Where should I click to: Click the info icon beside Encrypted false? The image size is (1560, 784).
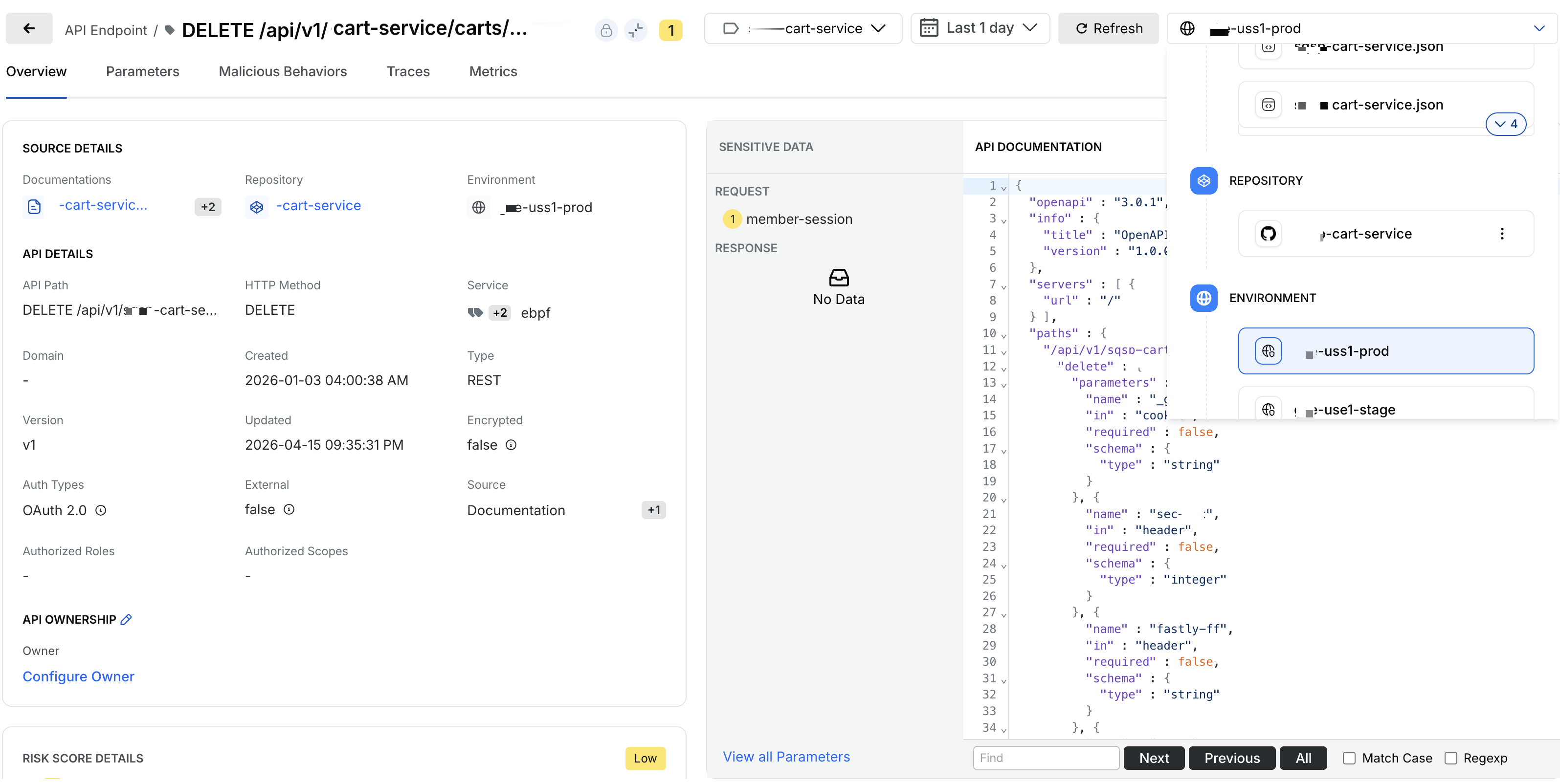coord(511,445)
